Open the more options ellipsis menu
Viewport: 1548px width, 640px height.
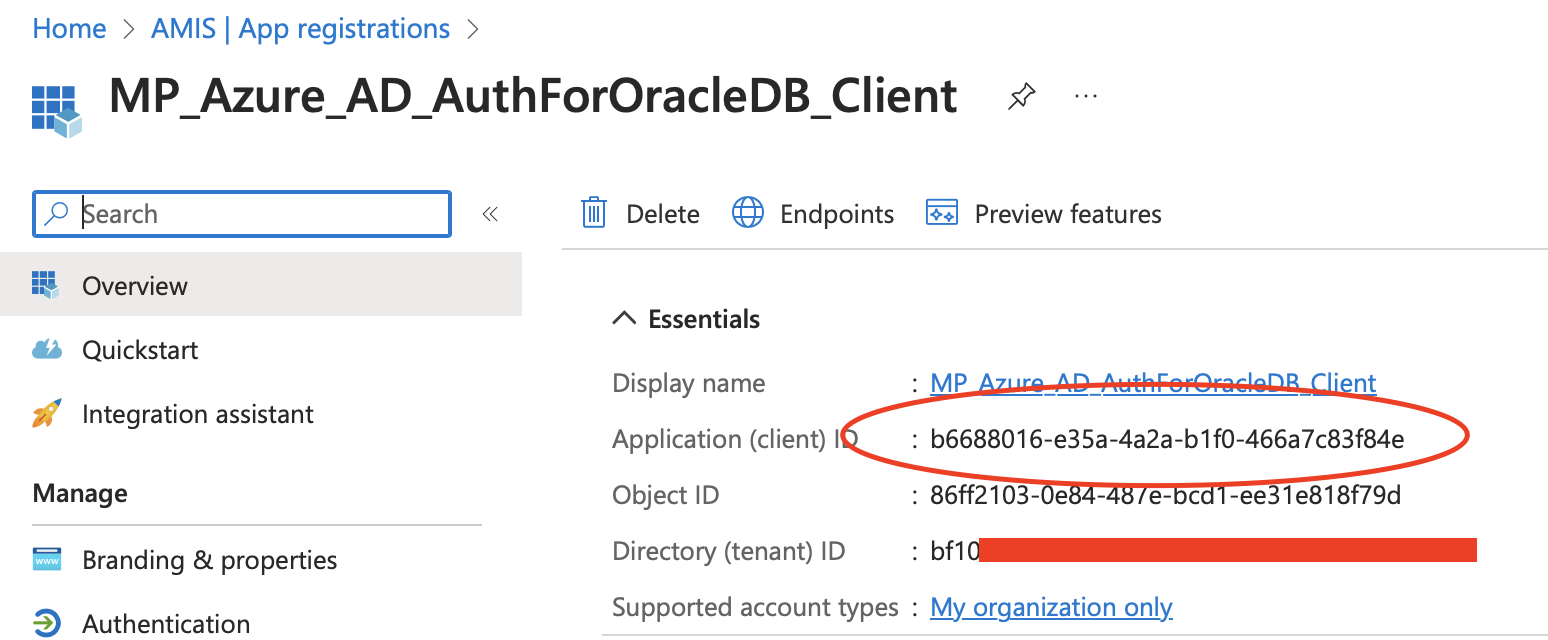coord(1085,96)
